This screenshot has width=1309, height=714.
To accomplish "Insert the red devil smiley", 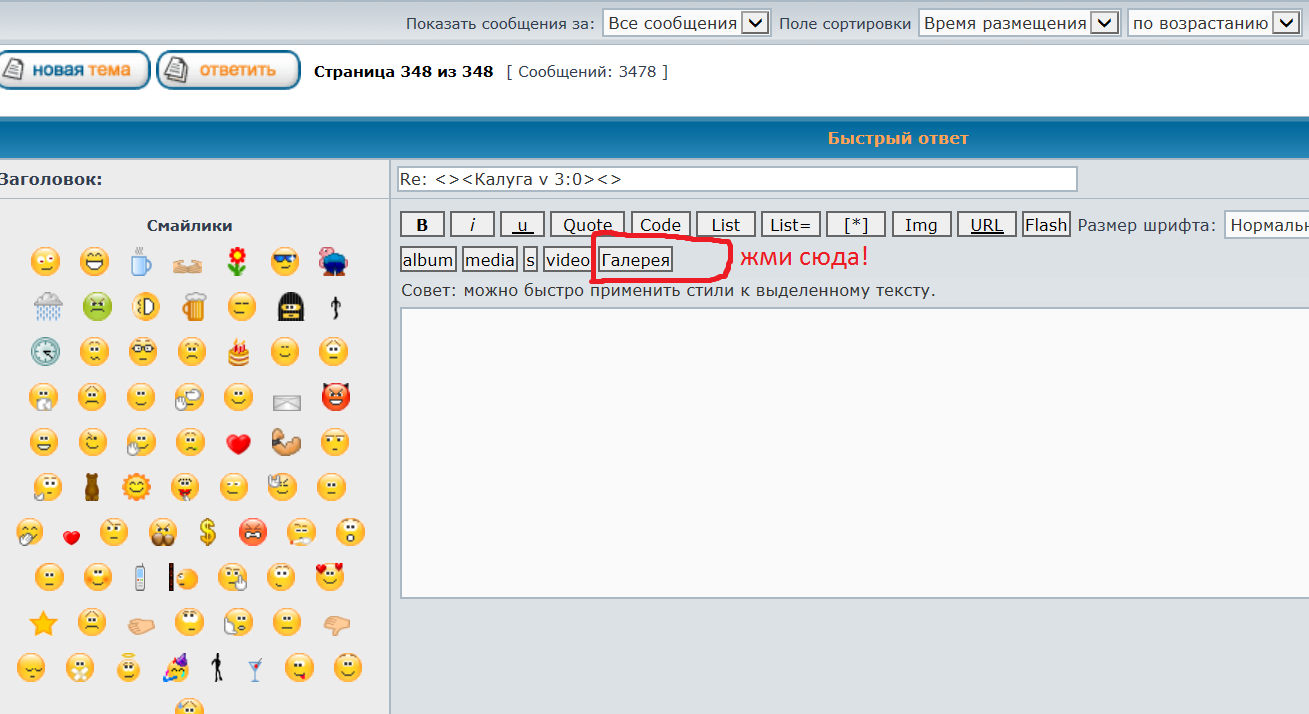I will (336, 398).
